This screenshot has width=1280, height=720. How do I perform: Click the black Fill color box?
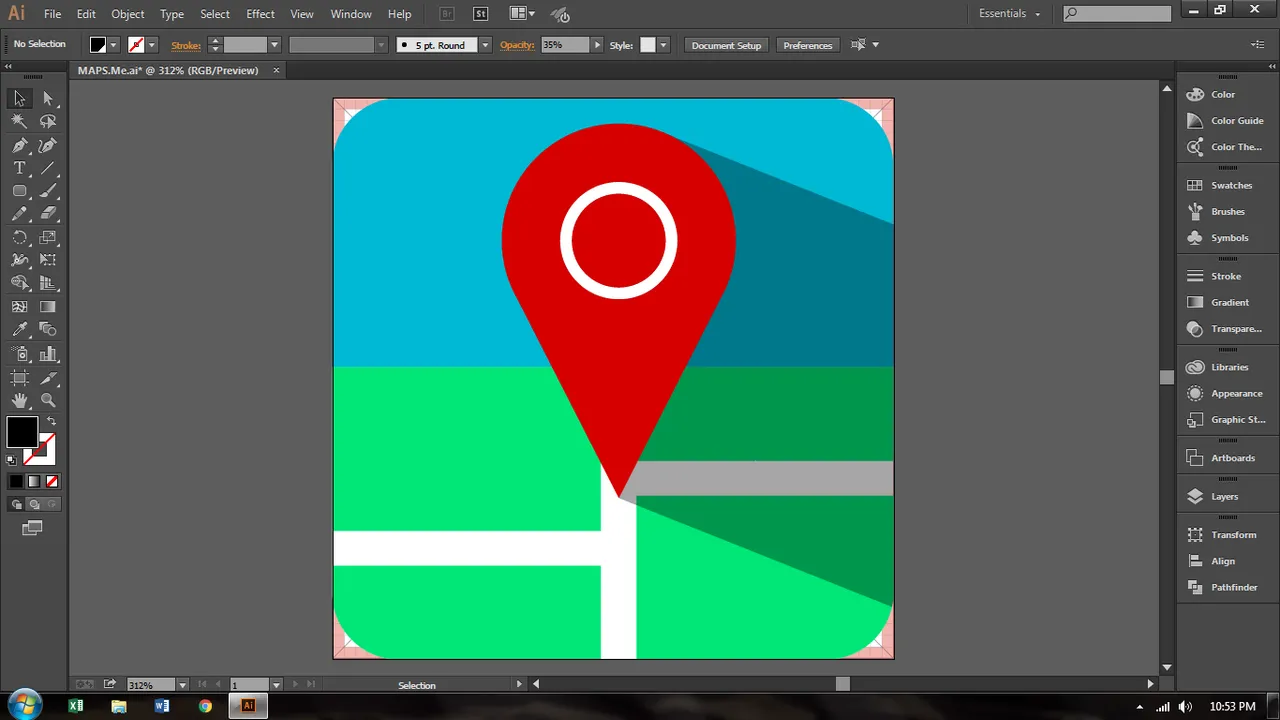pos(22,433)
